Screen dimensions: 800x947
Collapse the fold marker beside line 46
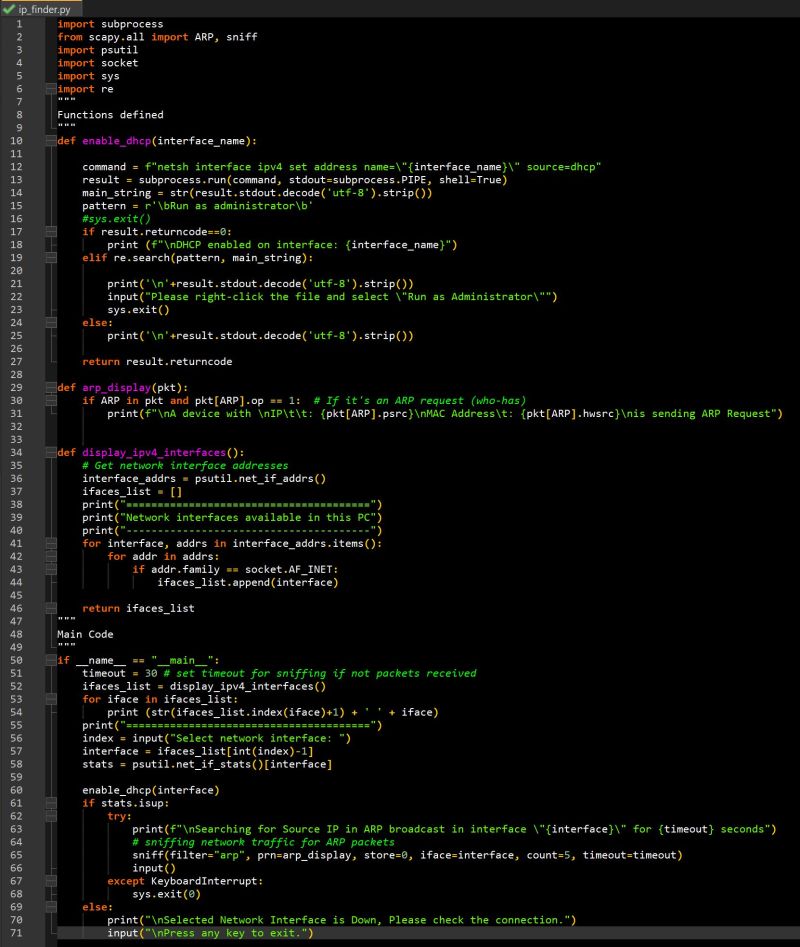tap(51, 608)
